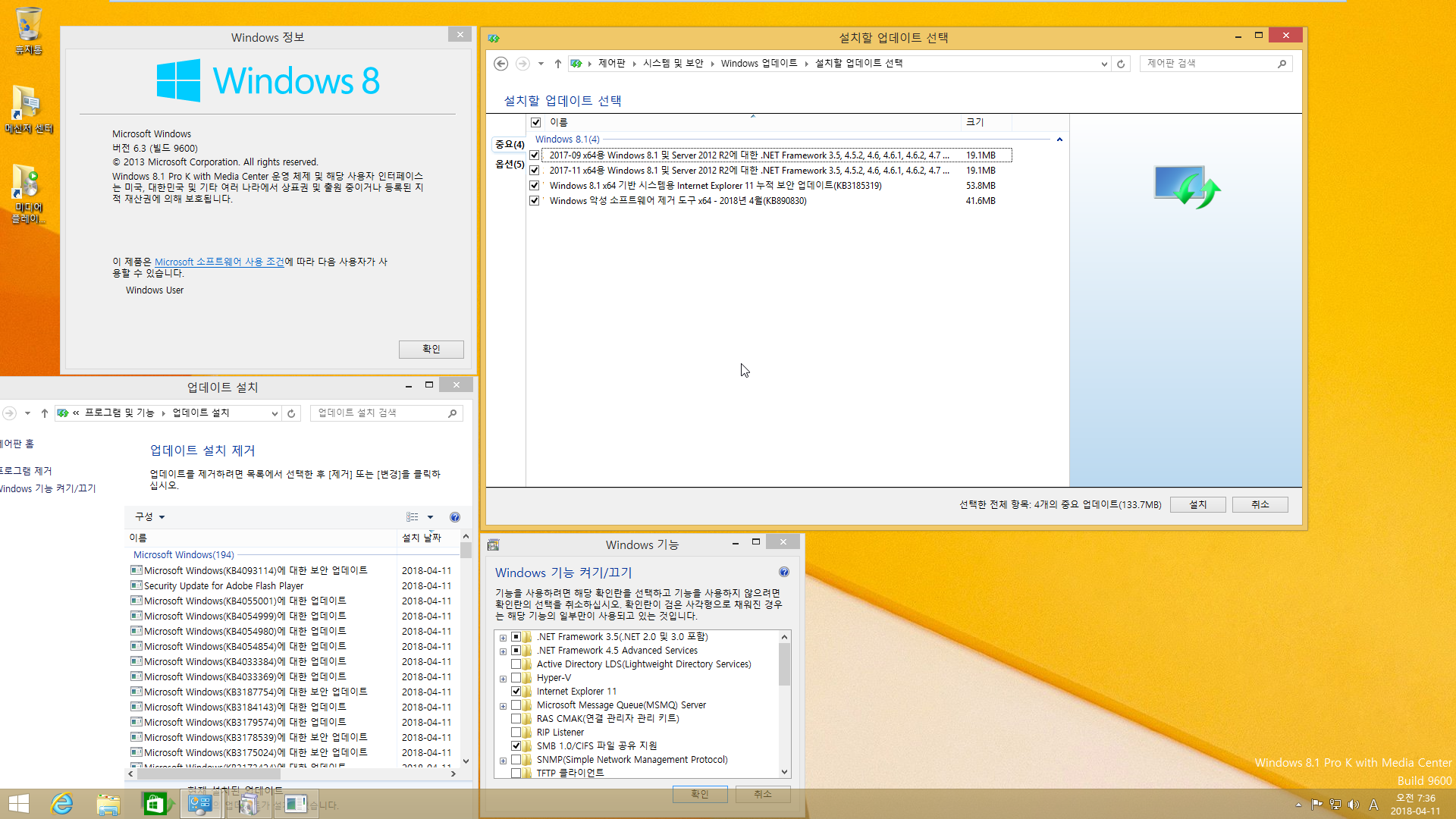Collapse the Windows 8.1 (4) update group

1059,140
